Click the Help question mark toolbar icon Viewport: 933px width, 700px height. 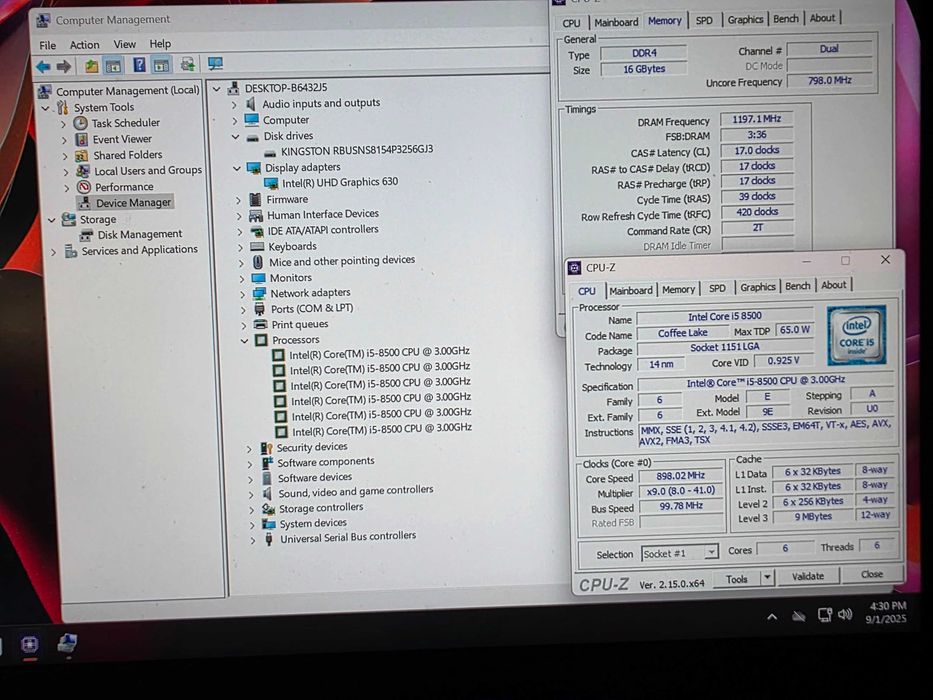pos(139,65)
